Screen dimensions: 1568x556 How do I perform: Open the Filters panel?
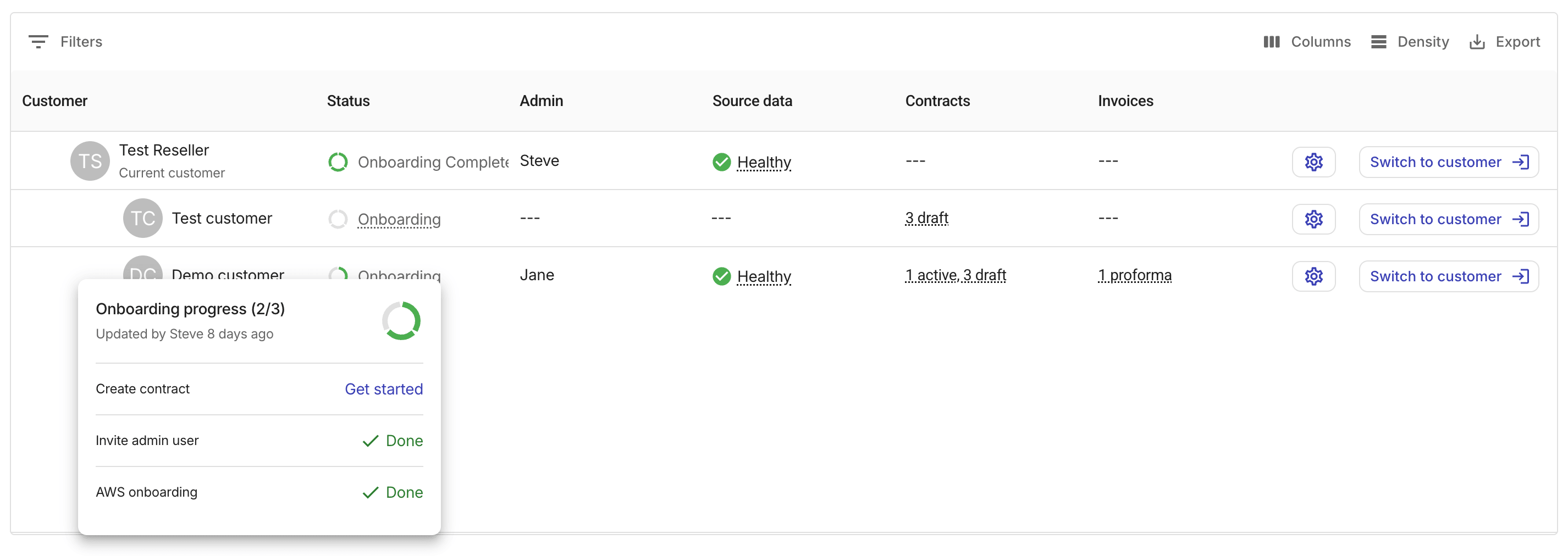65,41
